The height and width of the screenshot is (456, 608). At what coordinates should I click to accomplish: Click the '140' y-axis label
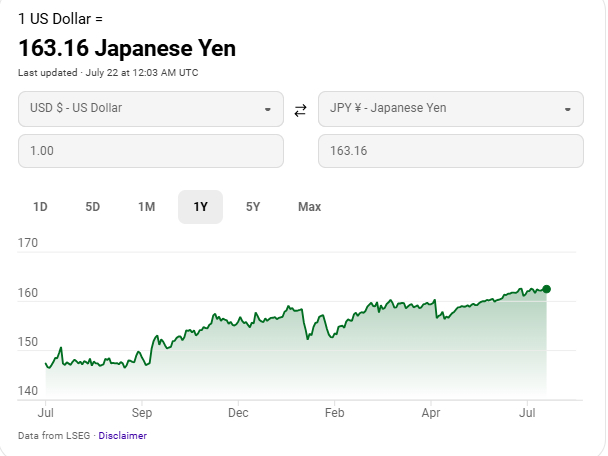(x=28, y=391)
